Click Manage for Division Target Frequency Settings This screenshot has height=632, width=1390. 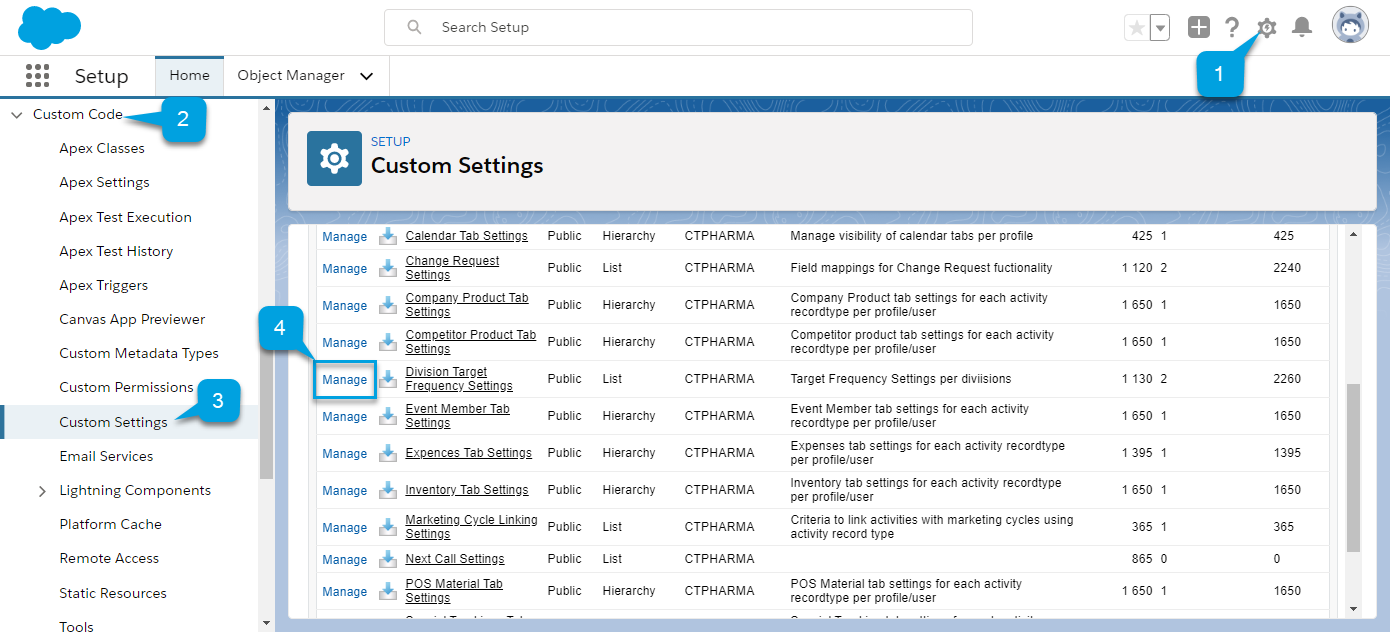(344, 380)
